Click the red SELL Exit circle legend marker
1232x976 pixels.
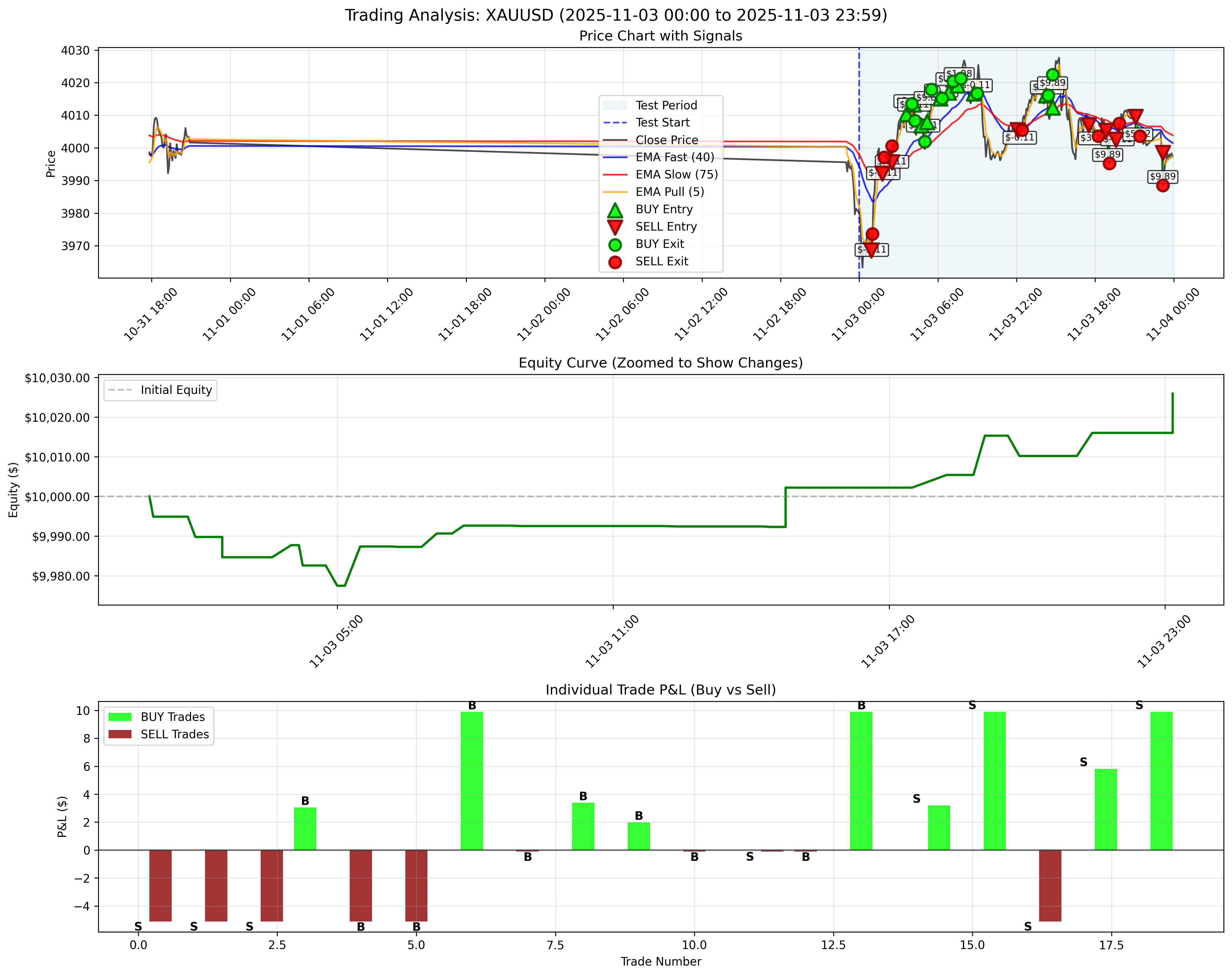coord(615,263)
